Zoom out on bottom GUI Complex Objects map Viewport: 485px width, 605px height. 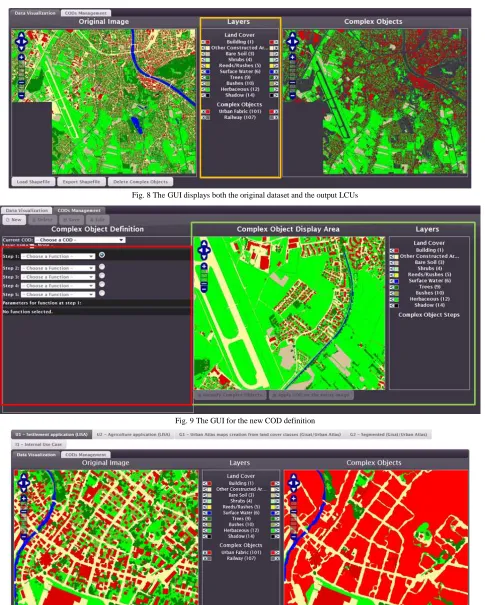pos(294,536)
